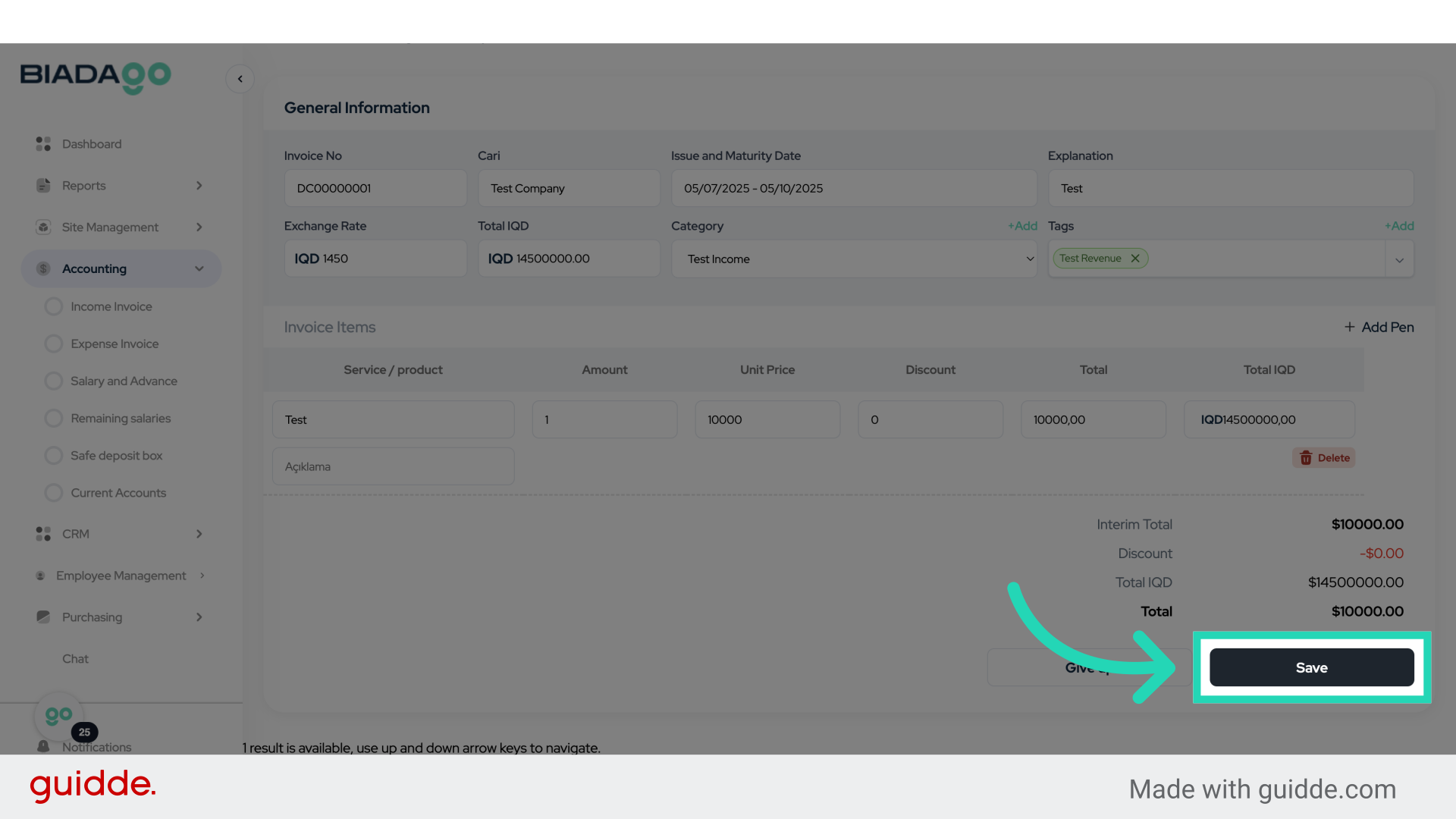Open the Category Test Income dropdown
The image size is (1456, 819).
point(854,259)
